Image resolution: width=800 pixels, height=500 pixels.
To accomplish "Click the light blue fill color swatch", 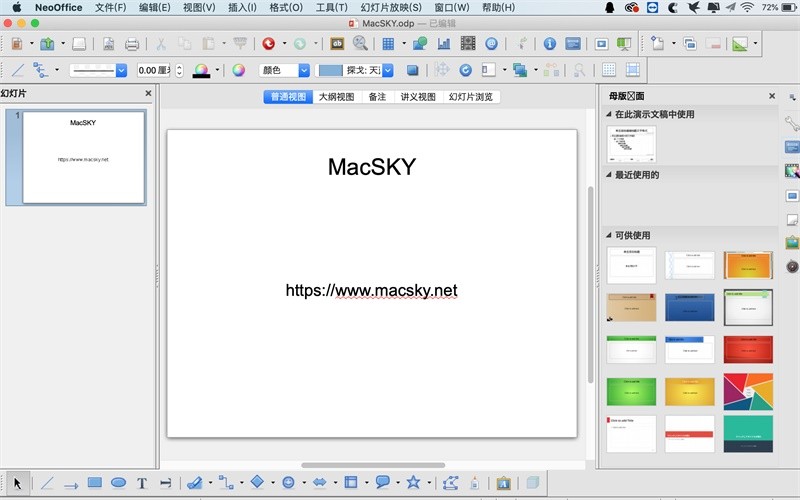I will tap(331, 70).
